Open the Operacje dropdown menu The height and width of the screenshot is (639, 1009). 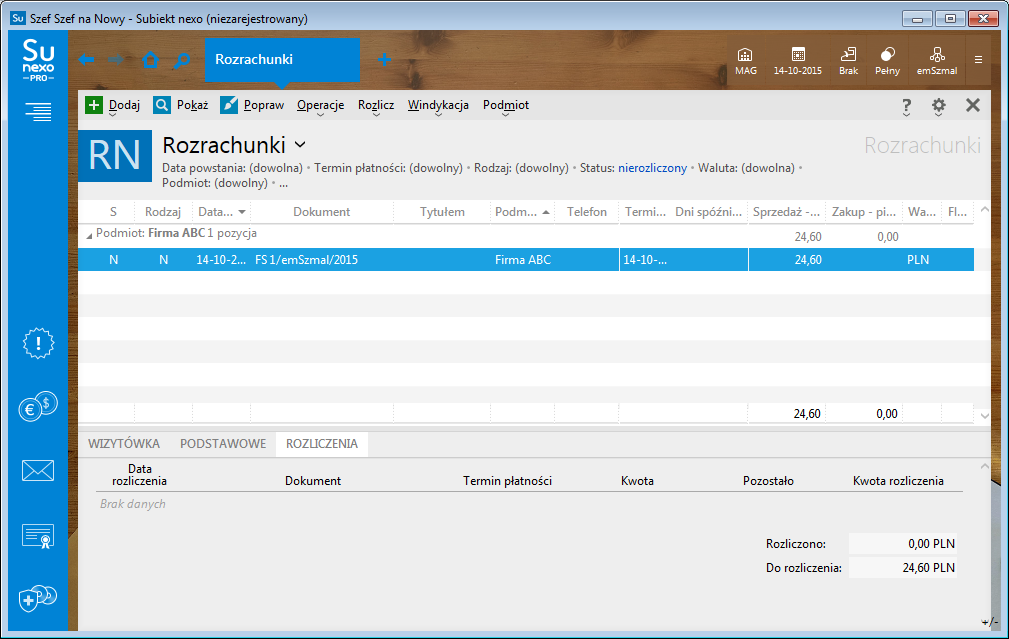320,105
